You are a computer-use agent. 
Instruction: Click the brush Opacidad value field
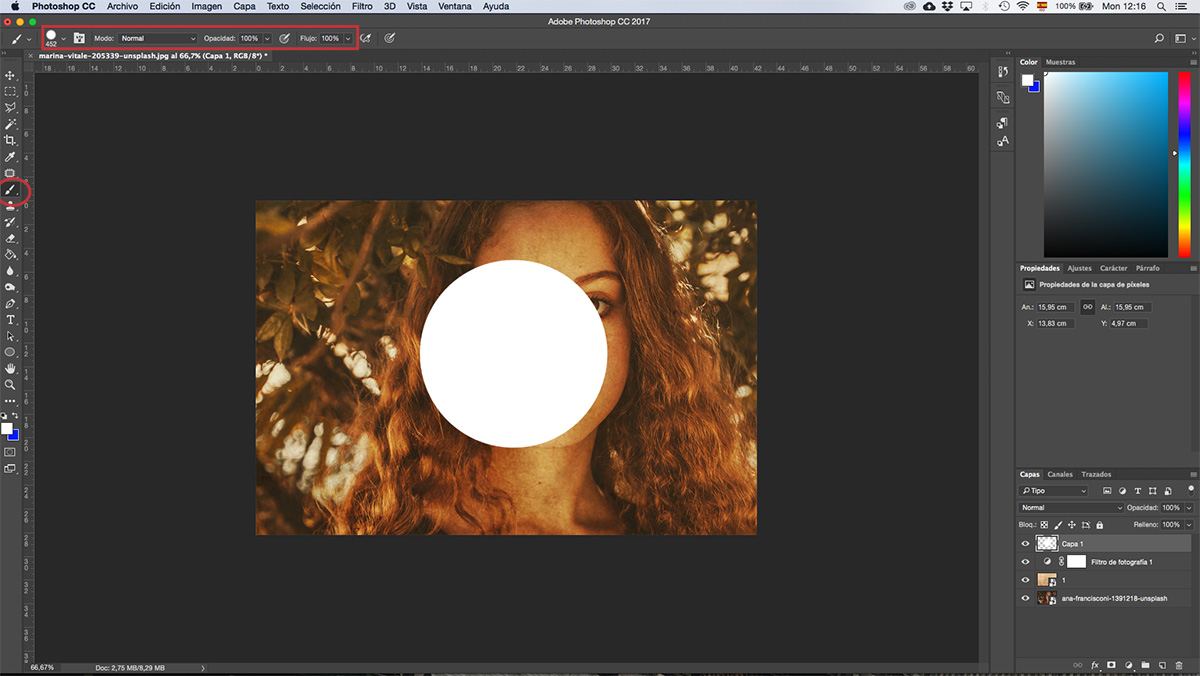[249, 39]
